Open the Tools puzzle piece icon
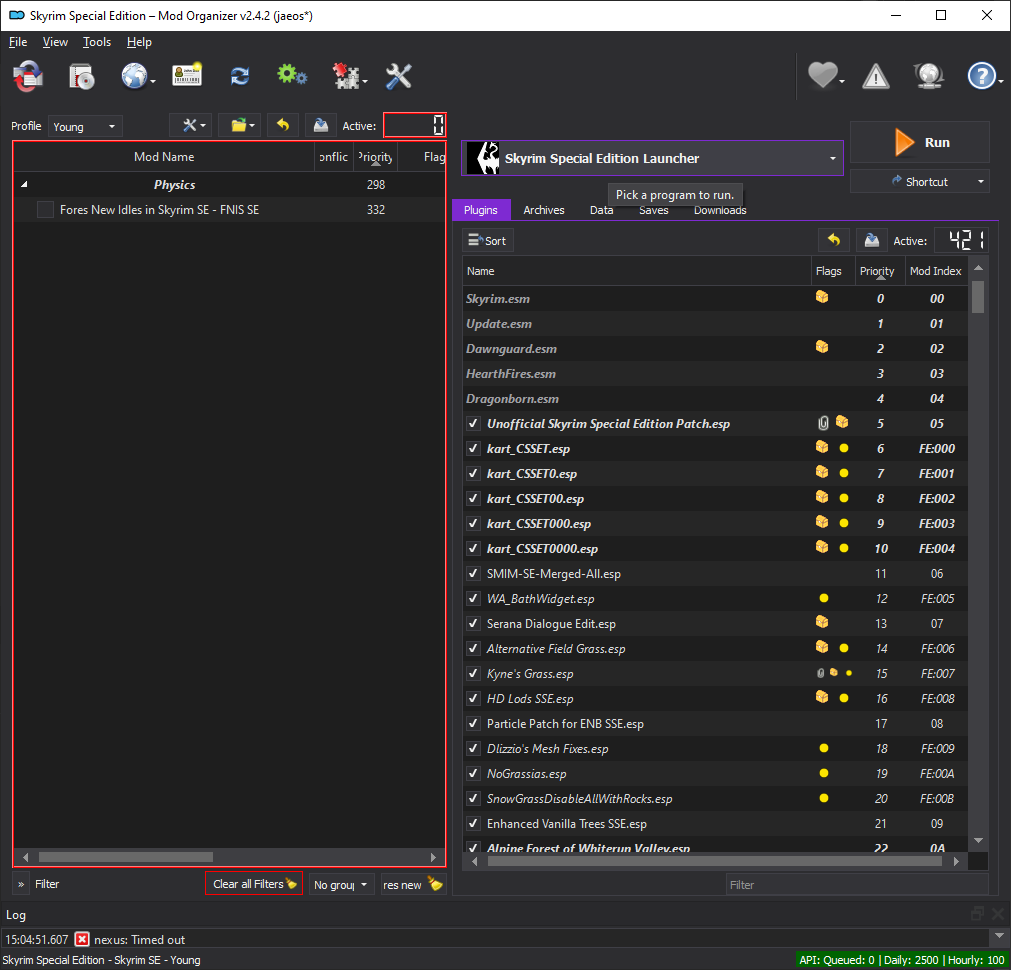The height and width of the screenshot is (970, 1011). coord(346,76)
